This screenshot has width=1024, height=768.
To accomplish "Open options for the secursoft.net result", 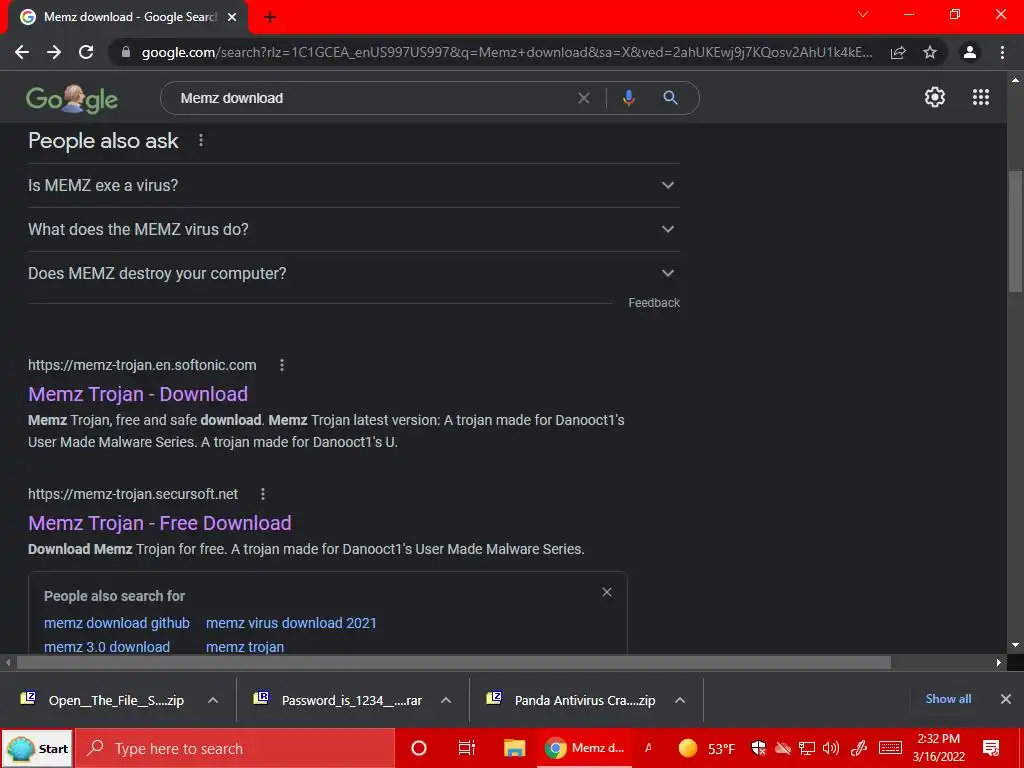I will 263,494.
